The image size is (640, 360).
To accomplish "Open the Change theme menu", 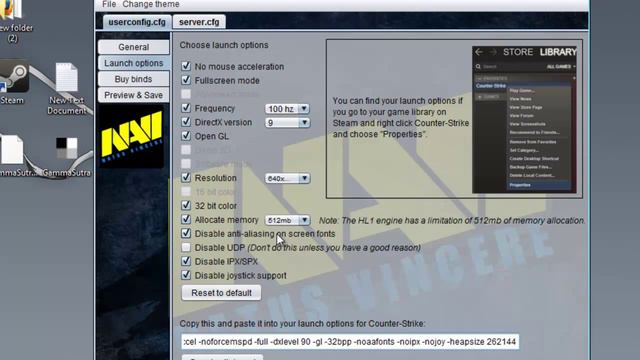I will coord(151,4).
